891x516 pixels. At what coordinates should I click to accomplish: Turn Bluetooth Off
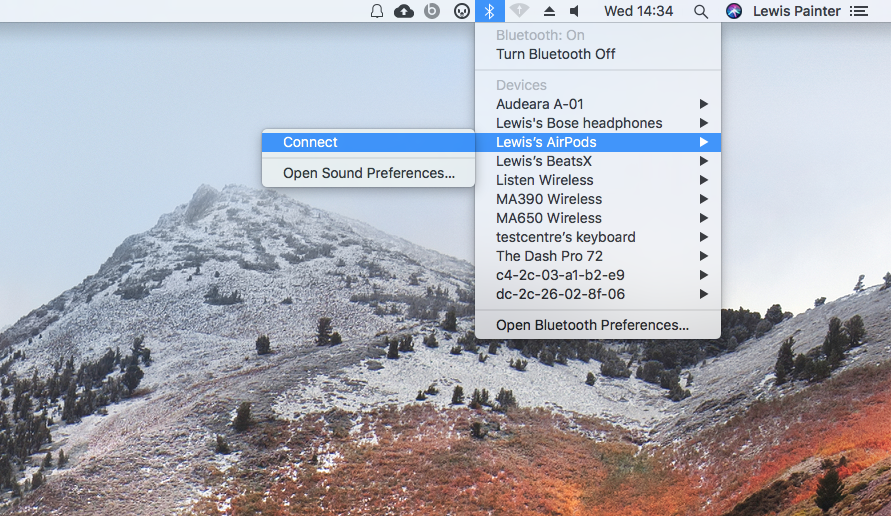tap(556, 54)
